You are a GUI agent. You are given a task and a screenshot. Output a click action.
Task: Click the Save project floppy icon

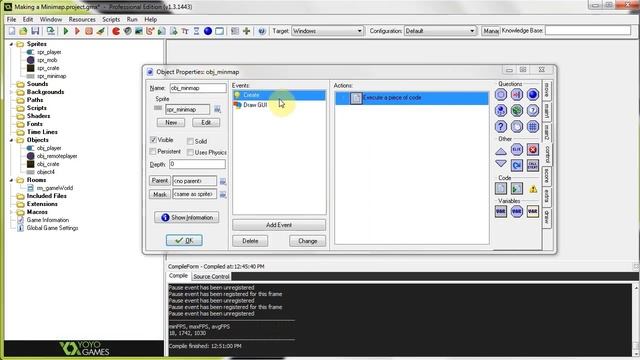pyautogui.click(x=35, y=31)
